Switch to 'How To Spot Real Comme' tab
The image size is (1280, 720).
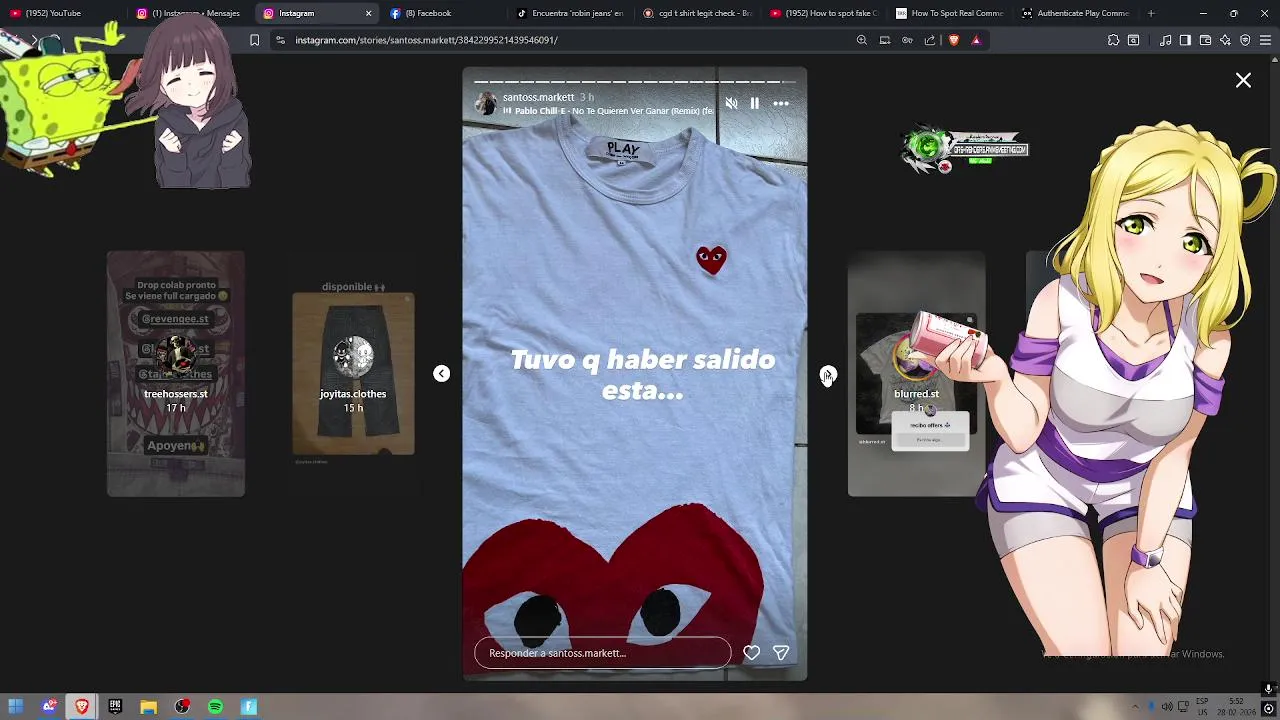950,13
